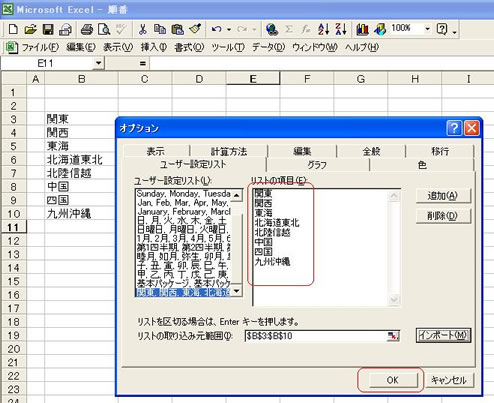The width and height of the screenshot is (494, 403).
Task: Click the Copy icon in the toolbar
Action: point(160,29)
